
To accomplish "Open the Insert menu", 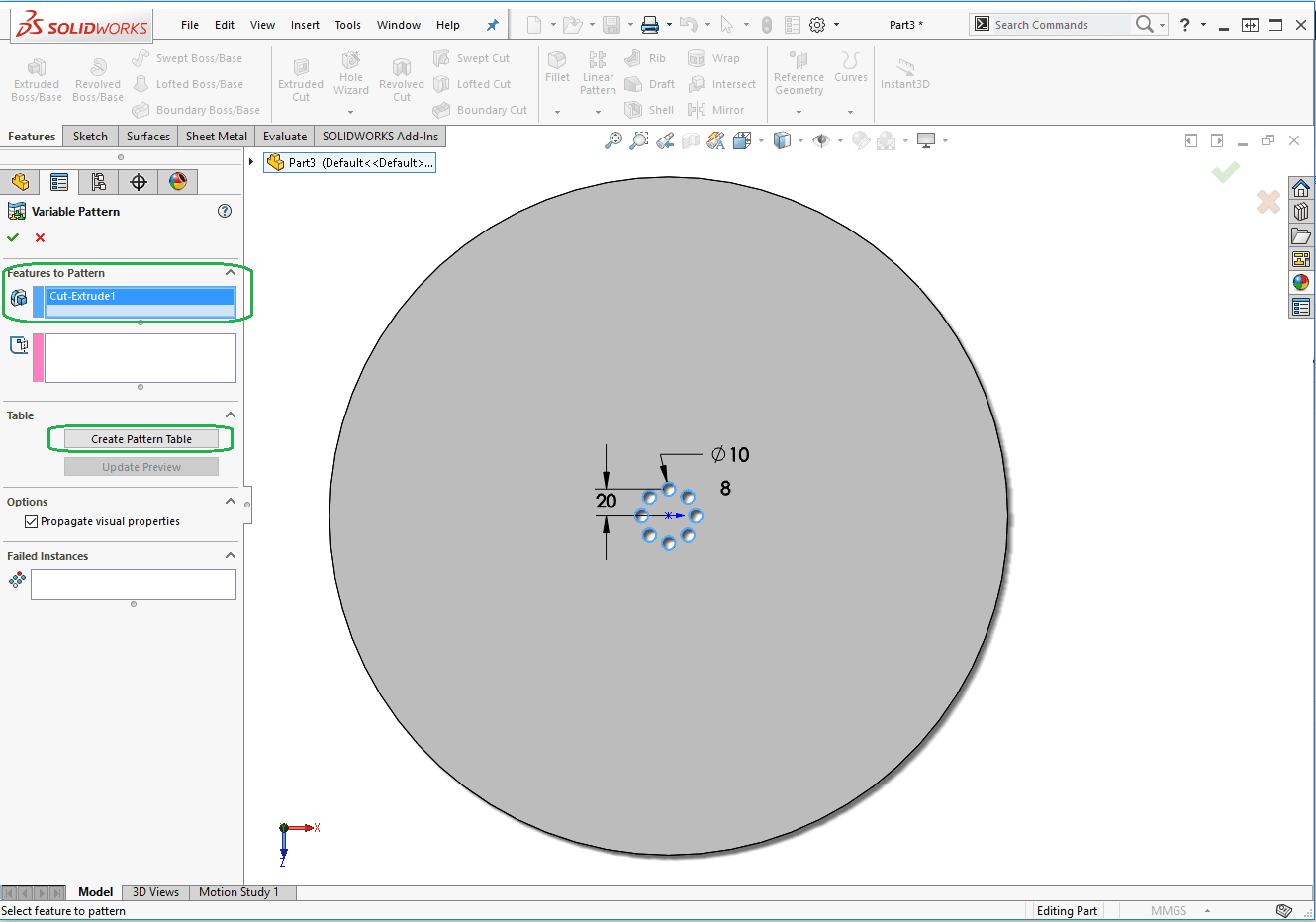I will 305,25.
